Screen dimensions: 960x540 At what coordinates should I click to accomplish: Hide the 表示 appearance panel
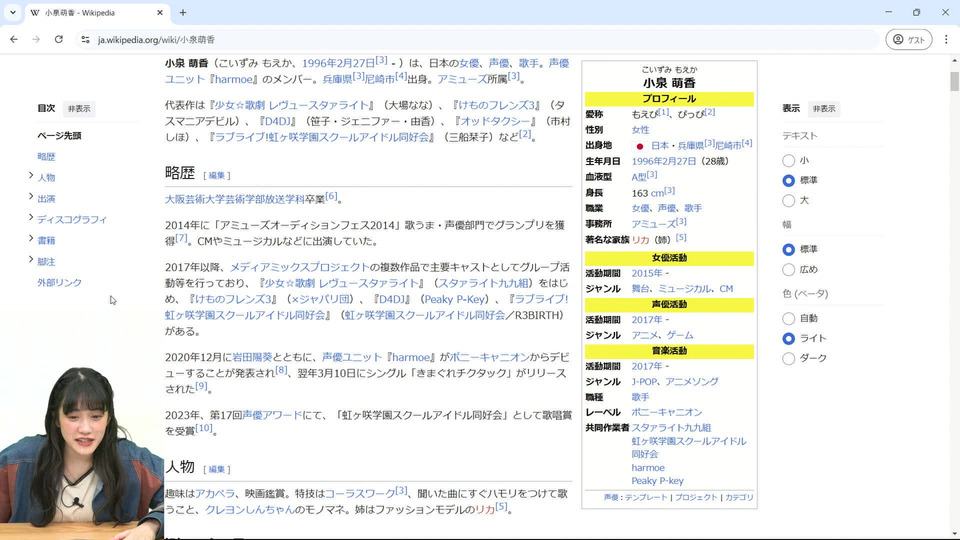click(823, 108)
